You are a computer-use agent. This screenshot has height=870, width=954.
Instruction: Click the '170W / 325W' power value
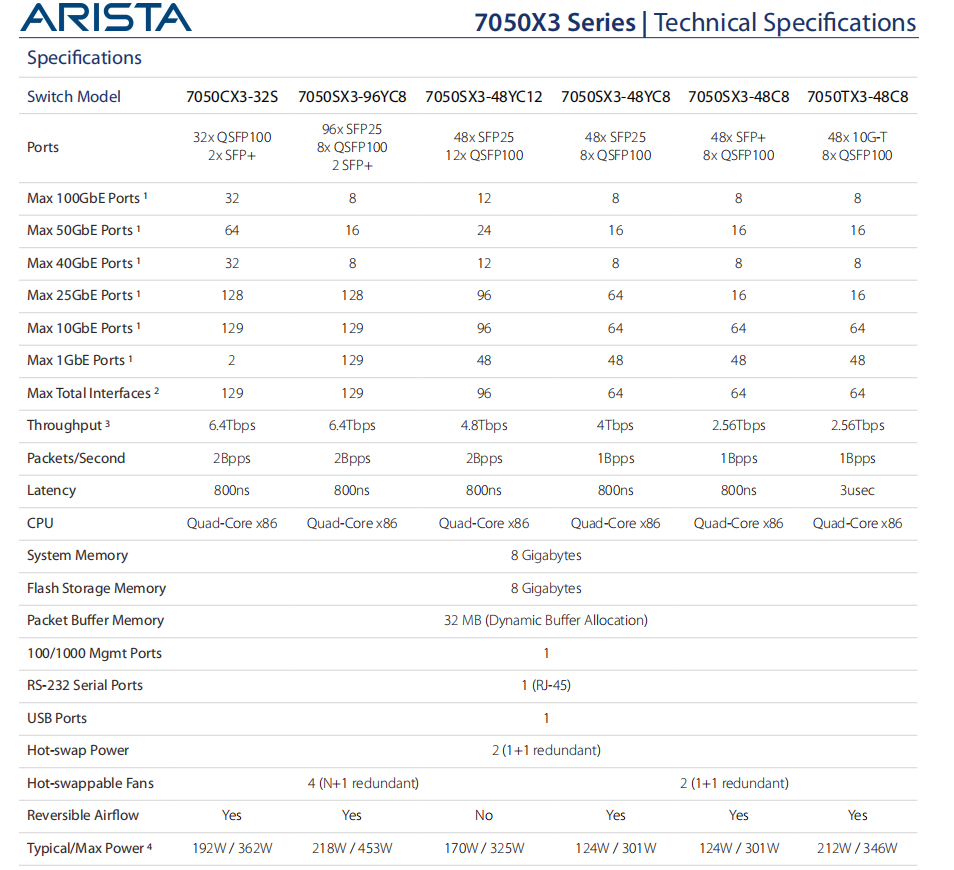[x=484, y=849]
